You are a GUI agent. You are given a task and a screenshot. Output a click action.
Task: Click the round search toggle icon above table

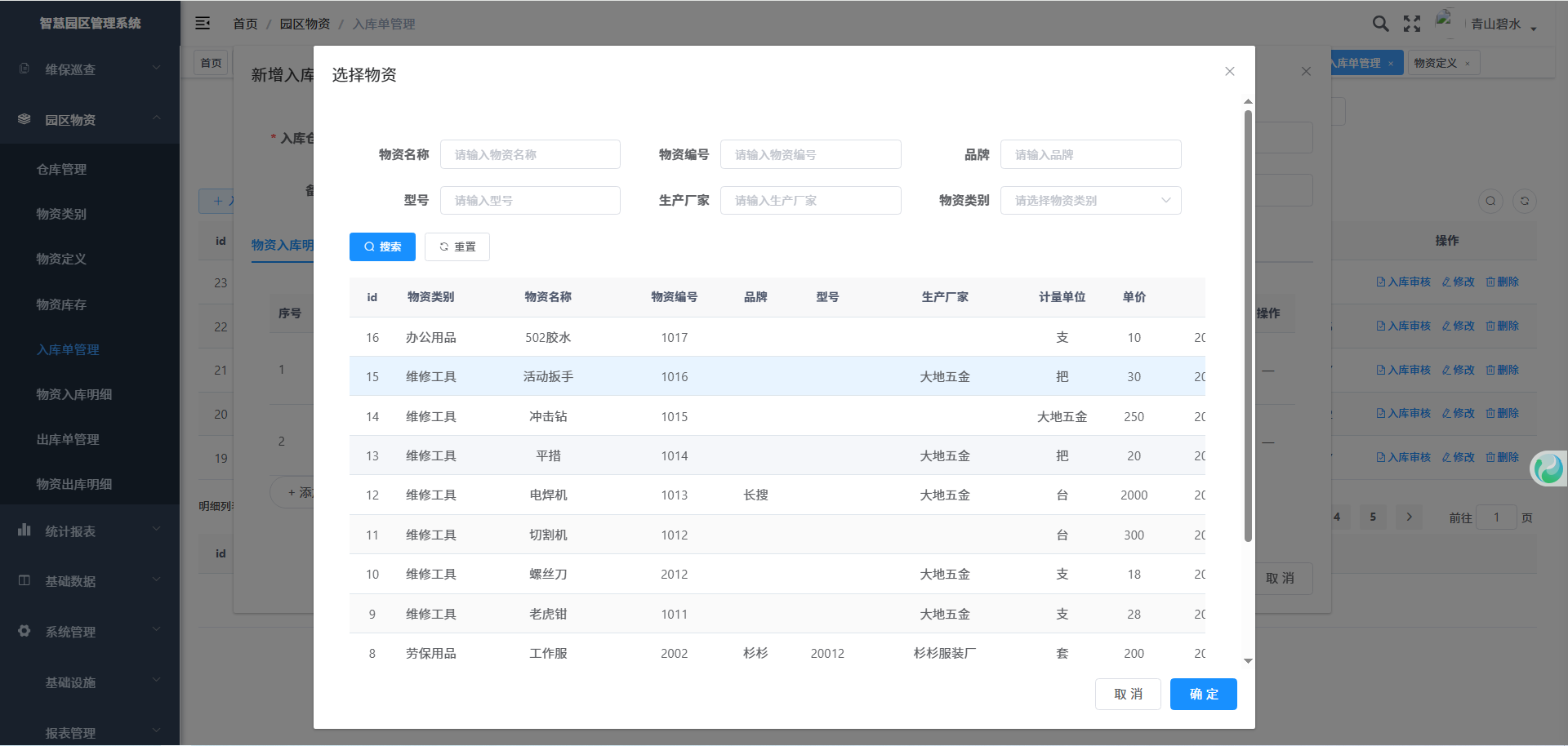point(1490,201)
